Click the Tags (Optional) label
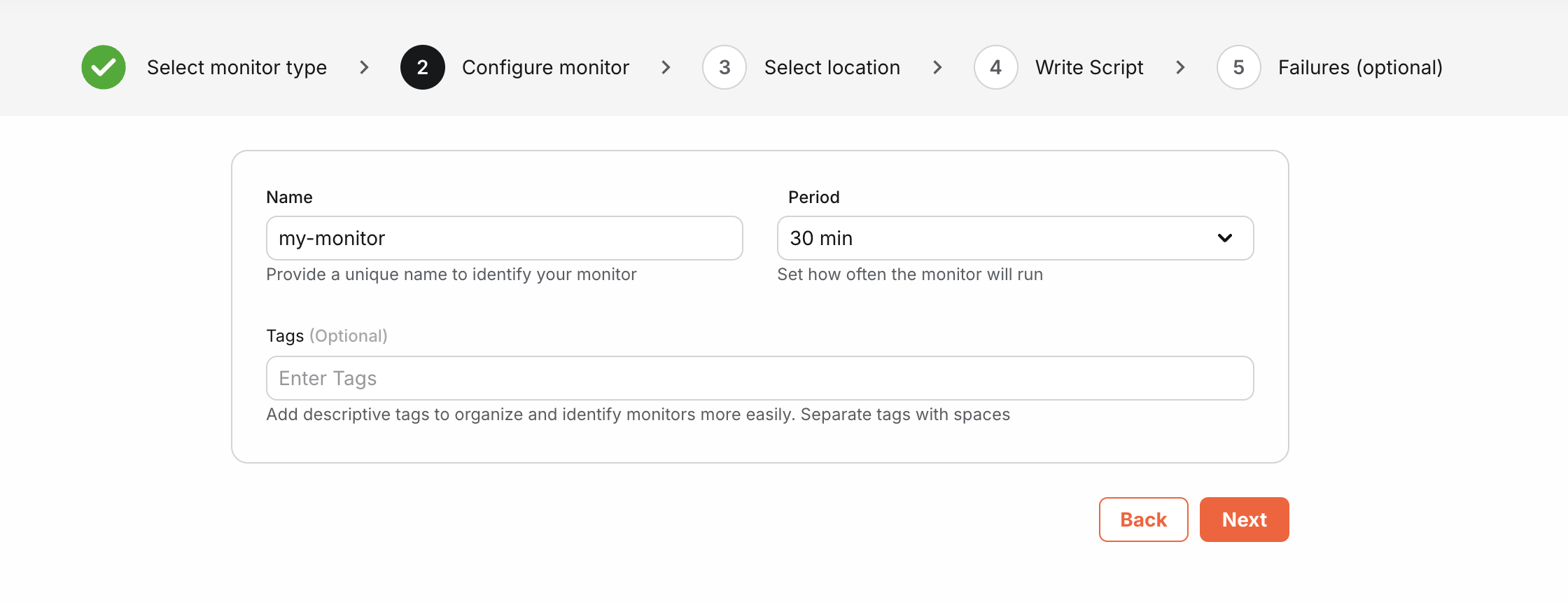1568x605 pixels. click(x=327, y=336)
